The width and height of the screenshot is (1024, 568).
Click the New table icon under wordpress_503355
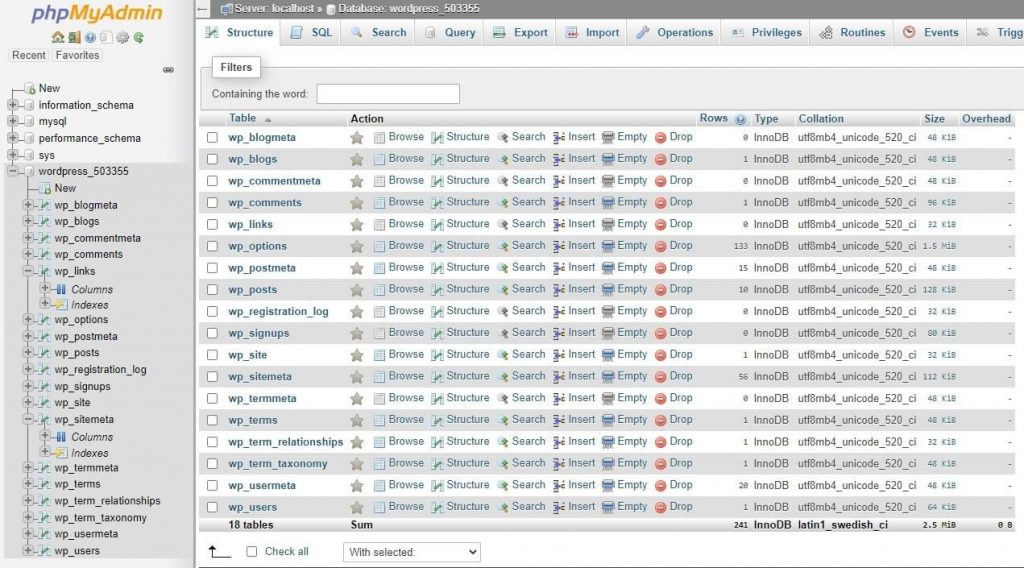tap(44, 188)
